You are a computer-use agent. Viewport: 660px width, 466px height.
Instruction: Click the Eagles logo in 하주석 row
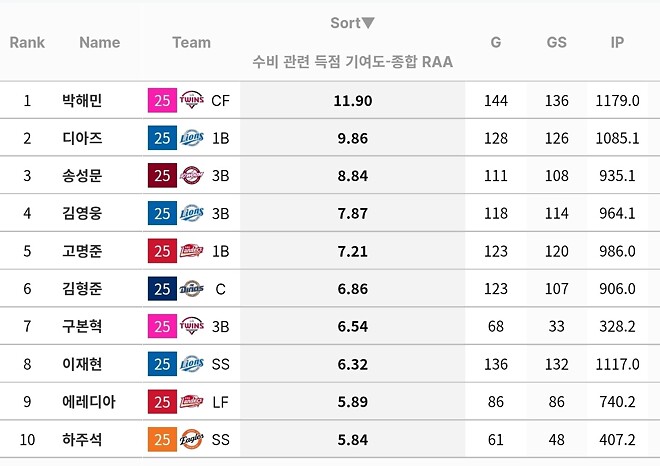tap(192, 439)
